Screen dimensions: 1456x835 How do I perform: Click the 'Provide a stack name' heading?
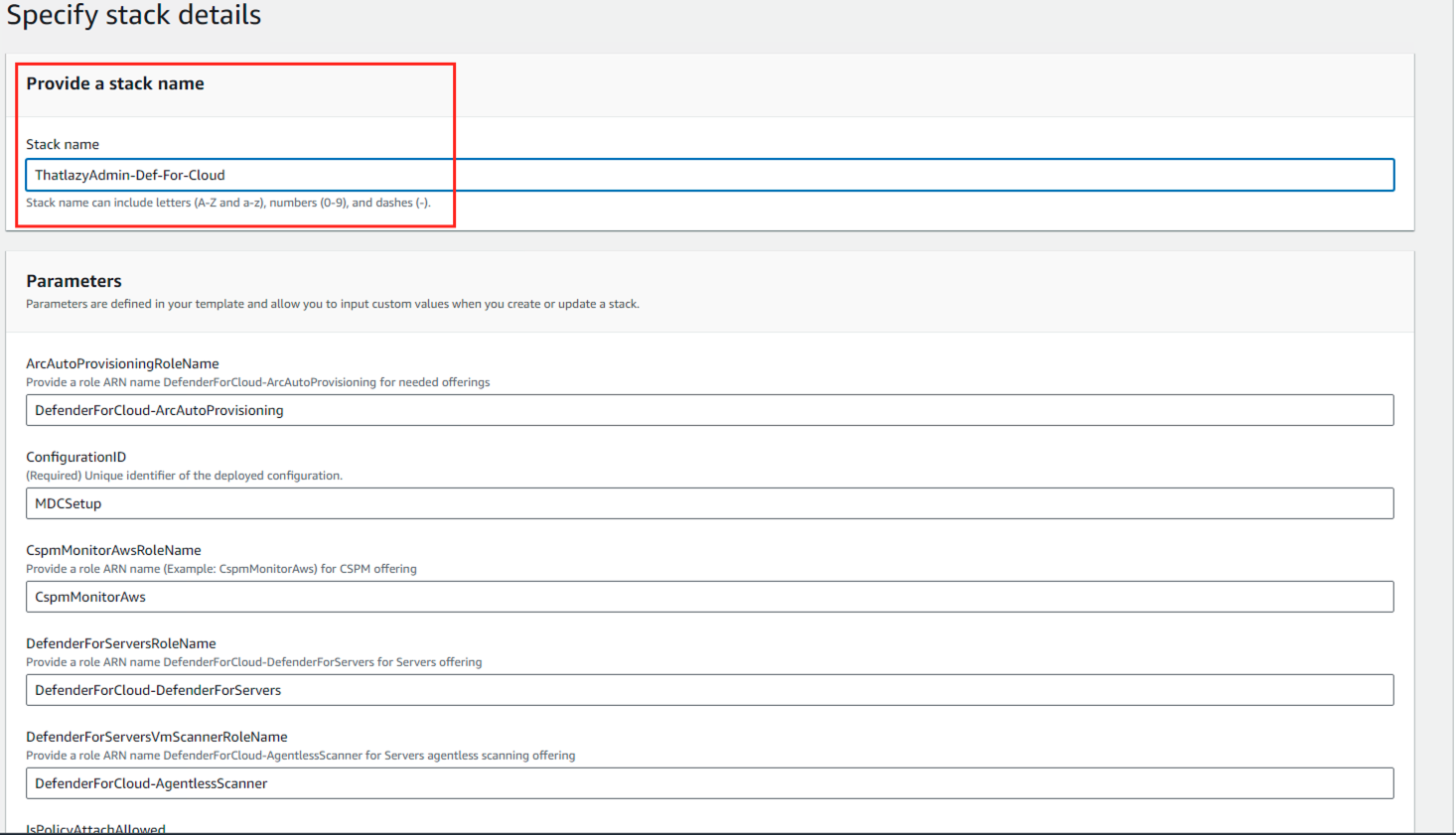tap(115, 83)
